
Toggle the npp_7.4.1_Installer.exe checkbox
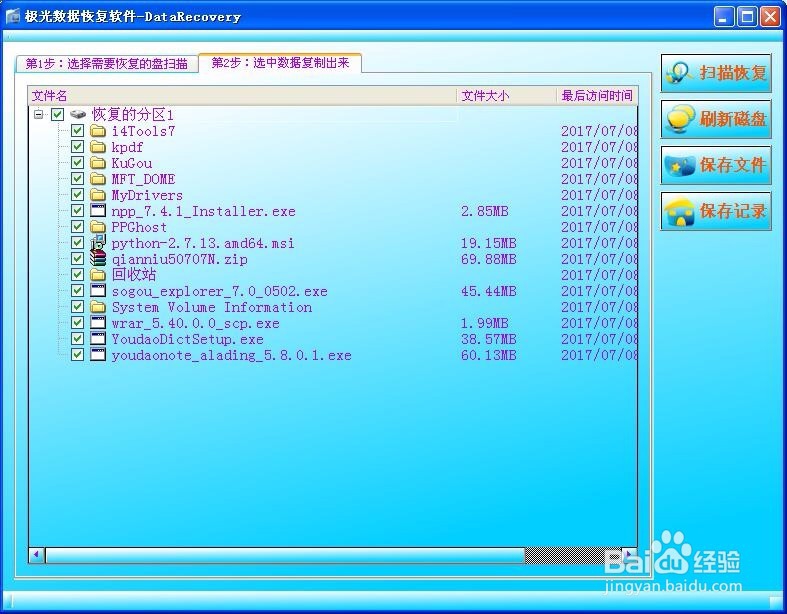77,211
